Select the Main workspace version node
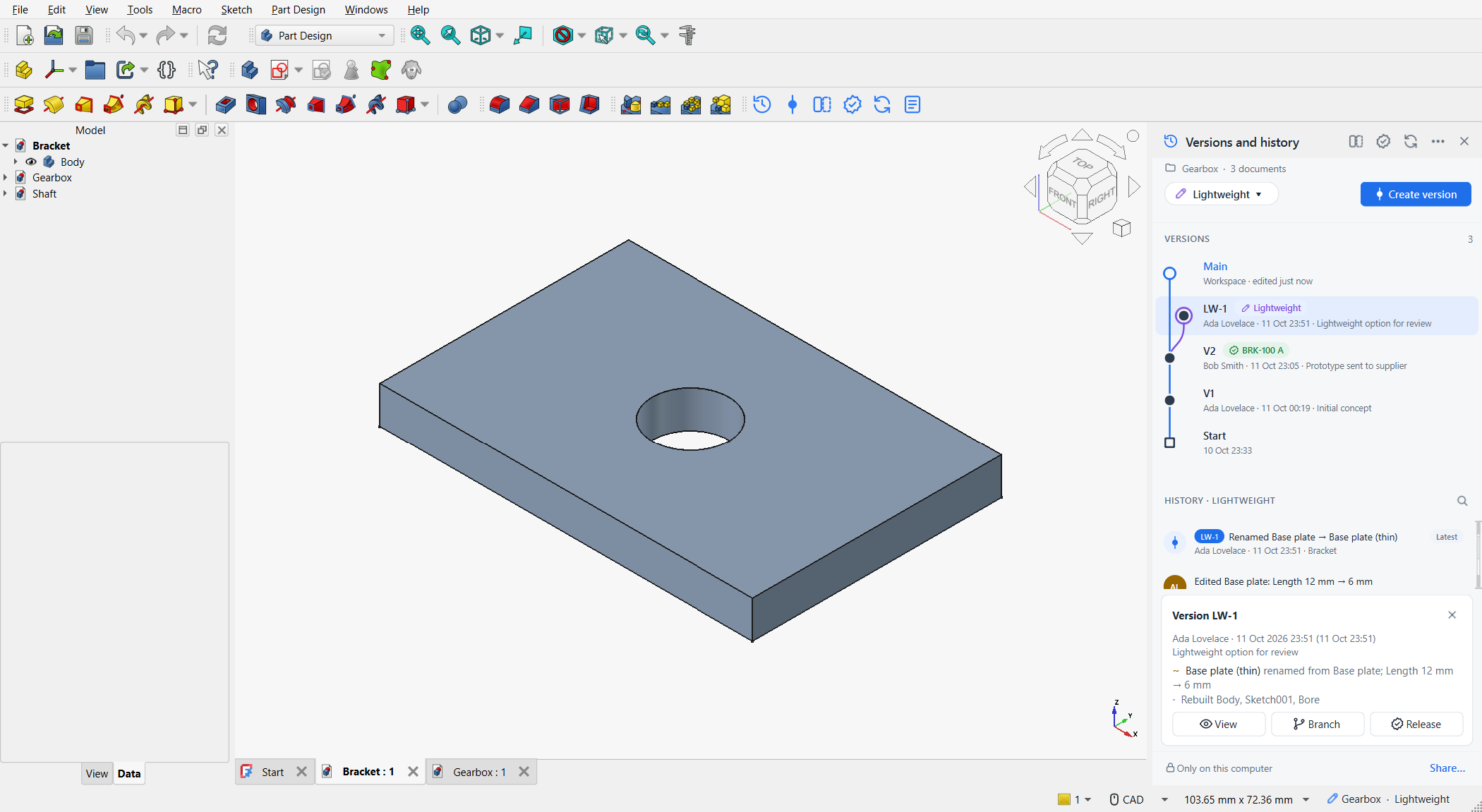 click(x=1169, y=273)
